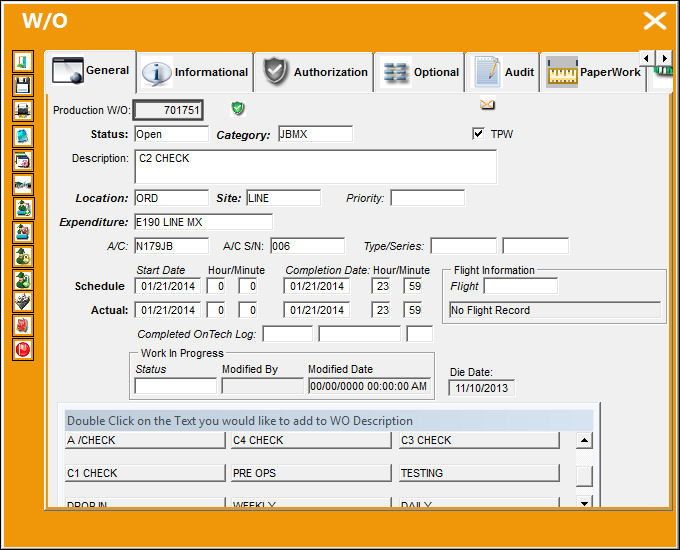Click the Schedule completion hour field 23
This screenshot has height=550, width=680.
pyautogui.click(x=381, y=286)
